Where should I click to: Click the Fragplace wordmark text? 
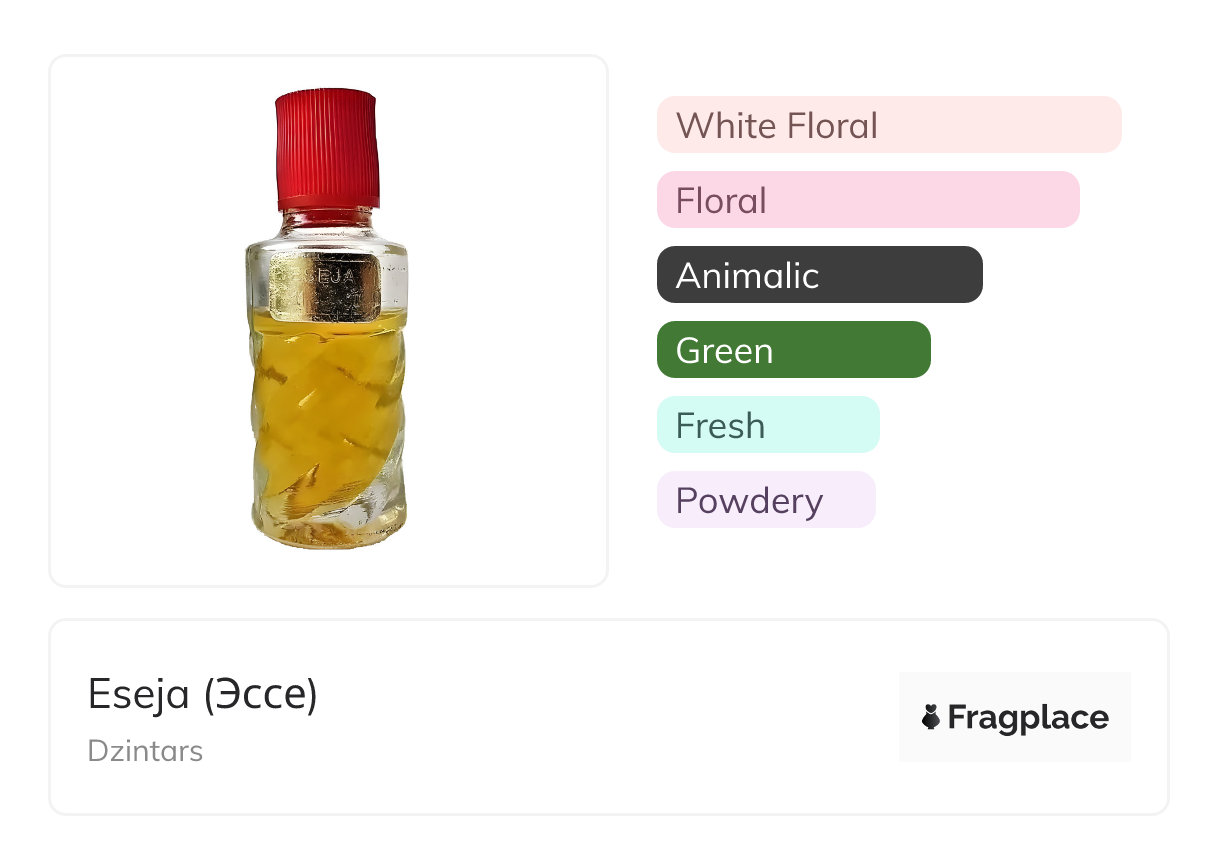point(1028,717)
